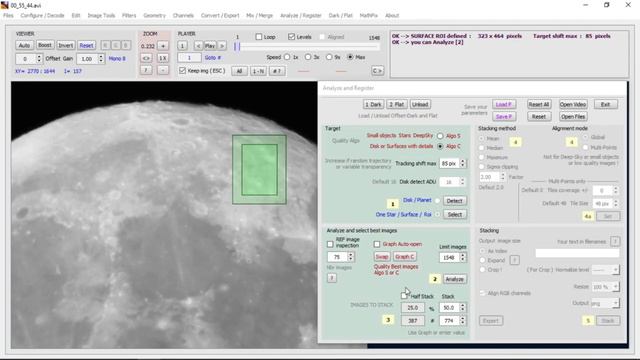Click the Detect button for Disk / Planet
The image size is (640, 360).
454,201
